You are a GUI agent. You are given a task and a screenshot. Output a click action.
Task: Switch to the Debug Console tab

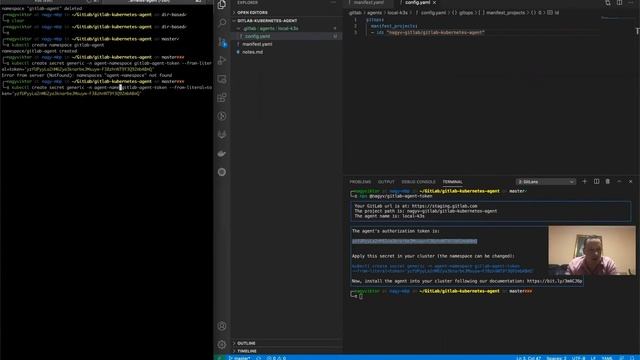pos(418,182)
